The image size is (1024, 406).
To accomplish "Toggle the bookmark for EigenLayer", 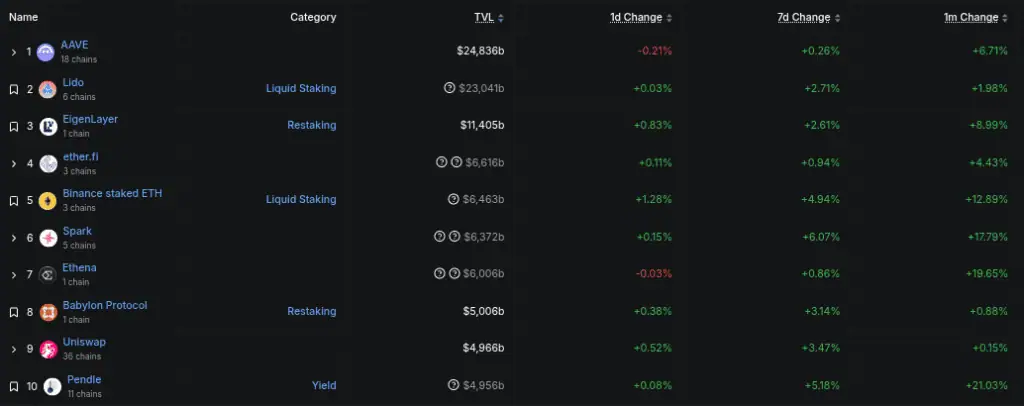I will coord(14,127).
